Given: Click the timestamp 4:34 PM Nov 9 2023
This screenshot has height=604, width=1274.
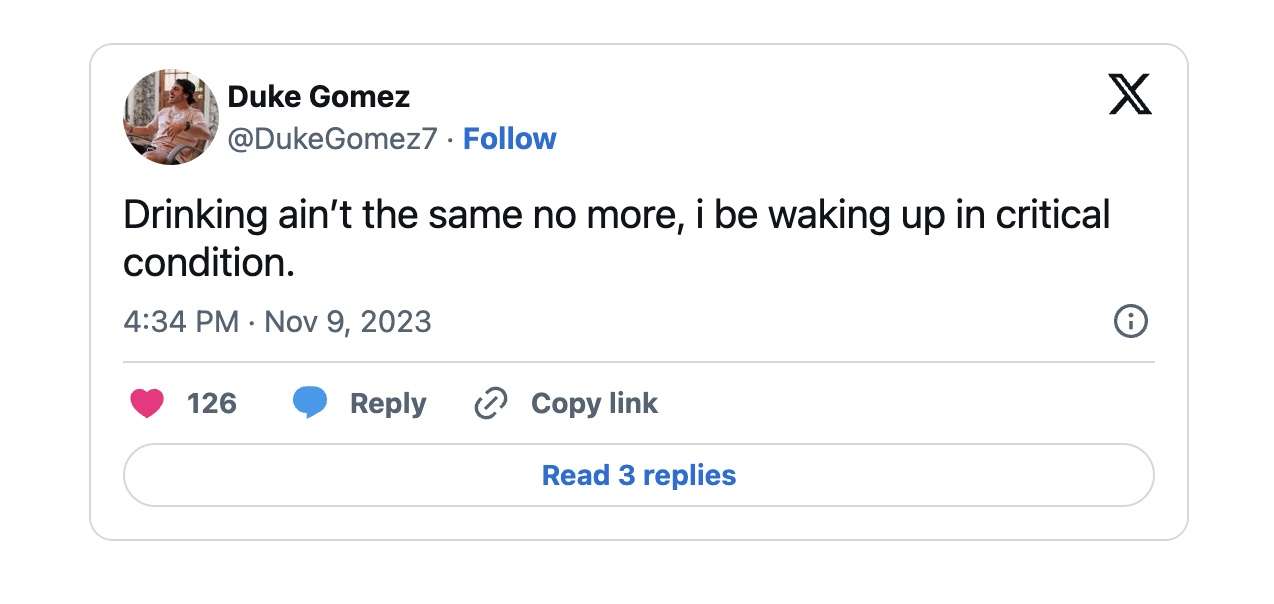Looking at the screenshot, I should tap(277, 322).
